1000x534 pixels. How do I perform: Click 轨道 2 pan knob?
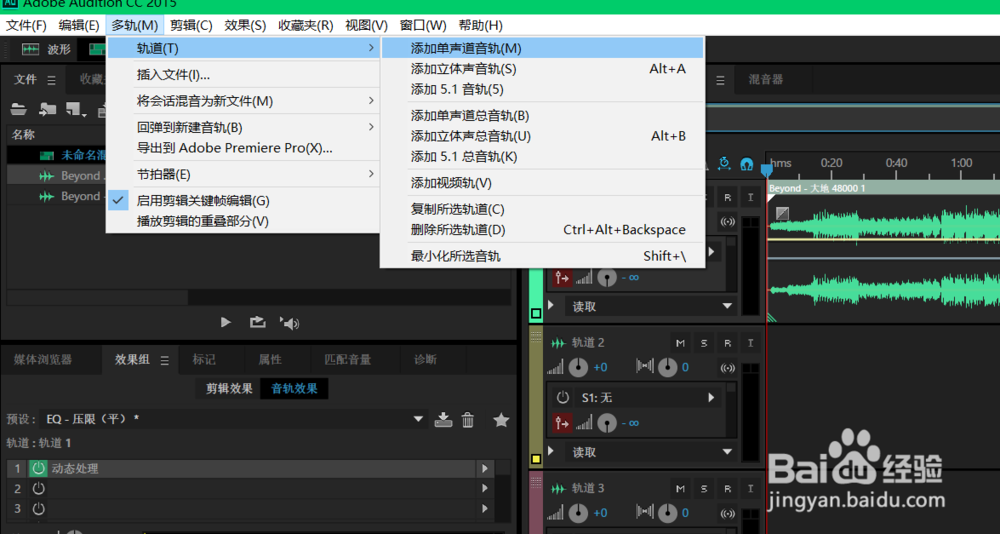(x=667, y=367)
